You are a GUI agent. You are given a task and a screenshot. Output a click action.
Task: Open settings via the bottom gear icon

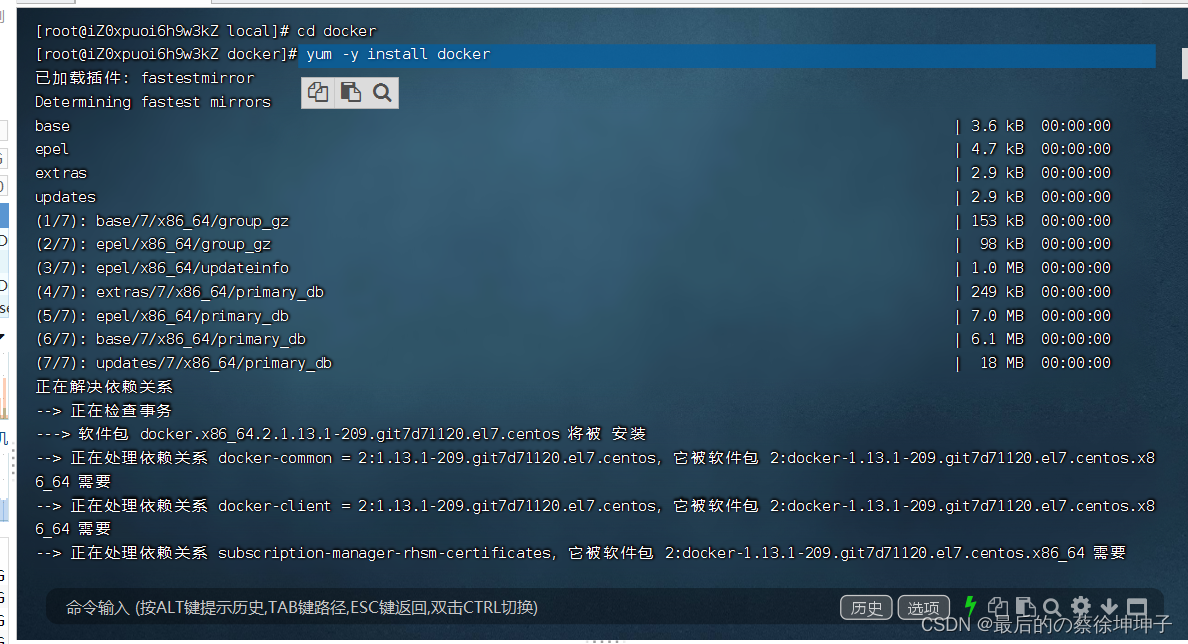click(x=1080, y=606)
